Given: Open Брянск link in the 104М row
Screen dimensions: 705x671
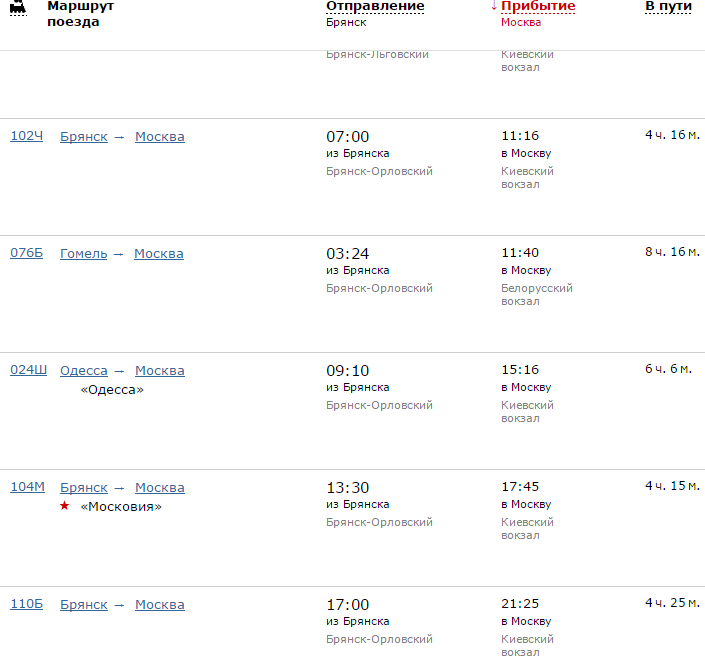Looking at the screenshot, I should click(84, 487).
